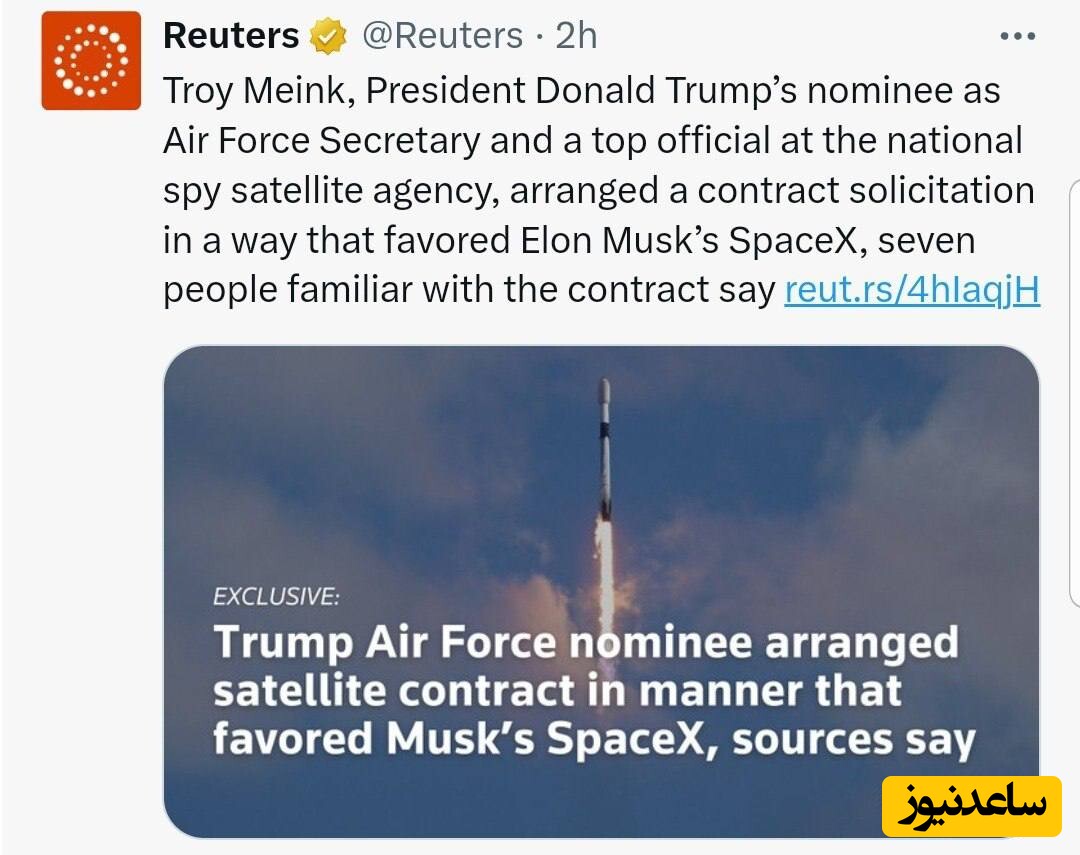This screenshot has height=855, width=1080.
Task: Click the rocket's exhaust flame in the photo
Action: [x=604, y=560]
